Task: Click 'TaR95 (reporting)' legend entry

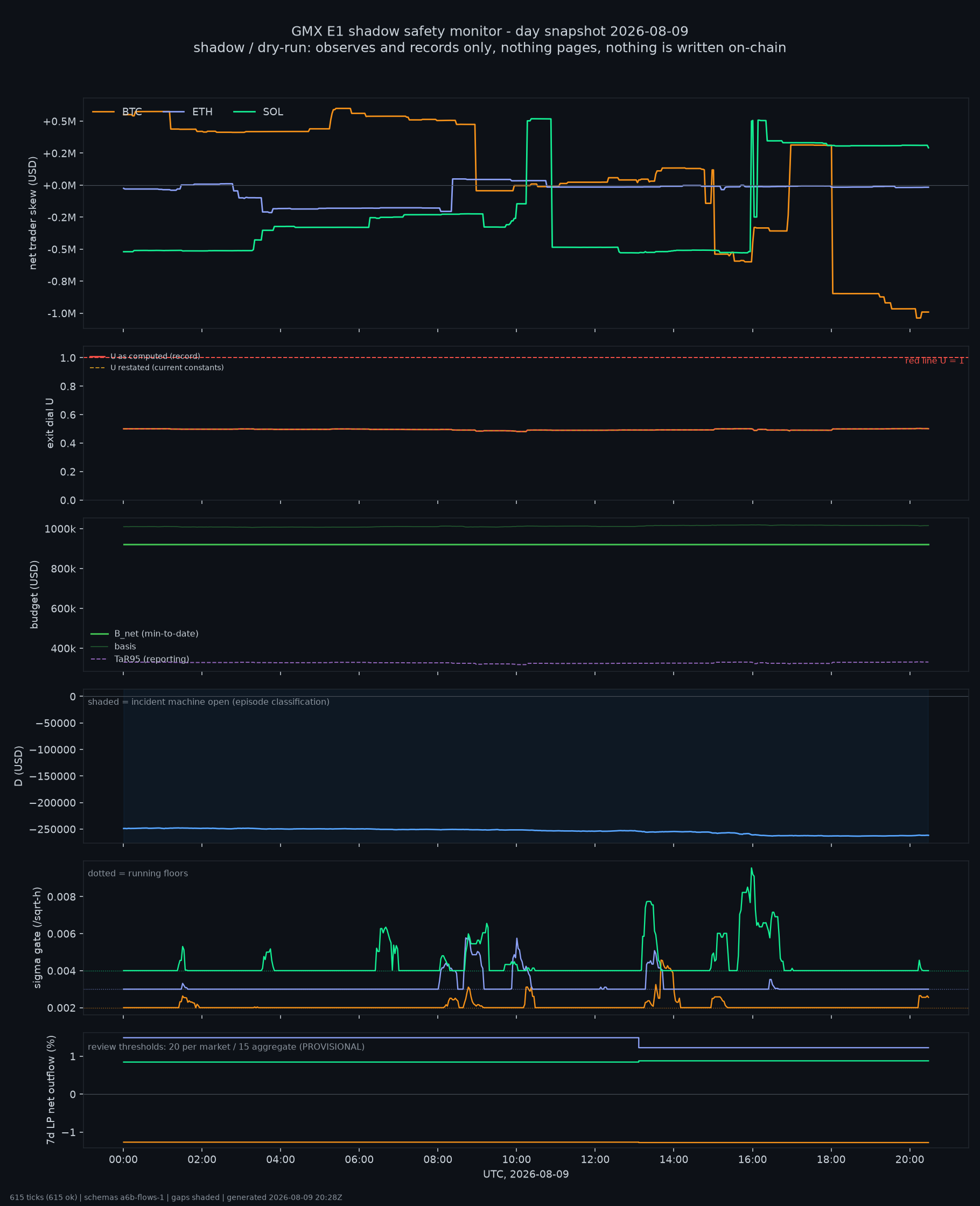Action: coord(139,659)
